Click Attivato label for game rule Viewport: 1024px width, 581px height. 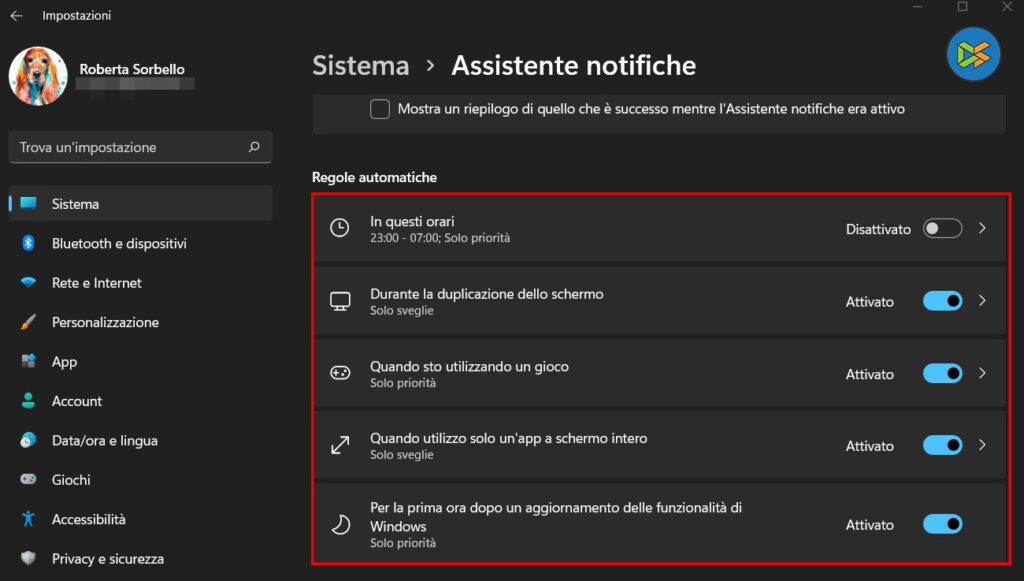(869, 374)
